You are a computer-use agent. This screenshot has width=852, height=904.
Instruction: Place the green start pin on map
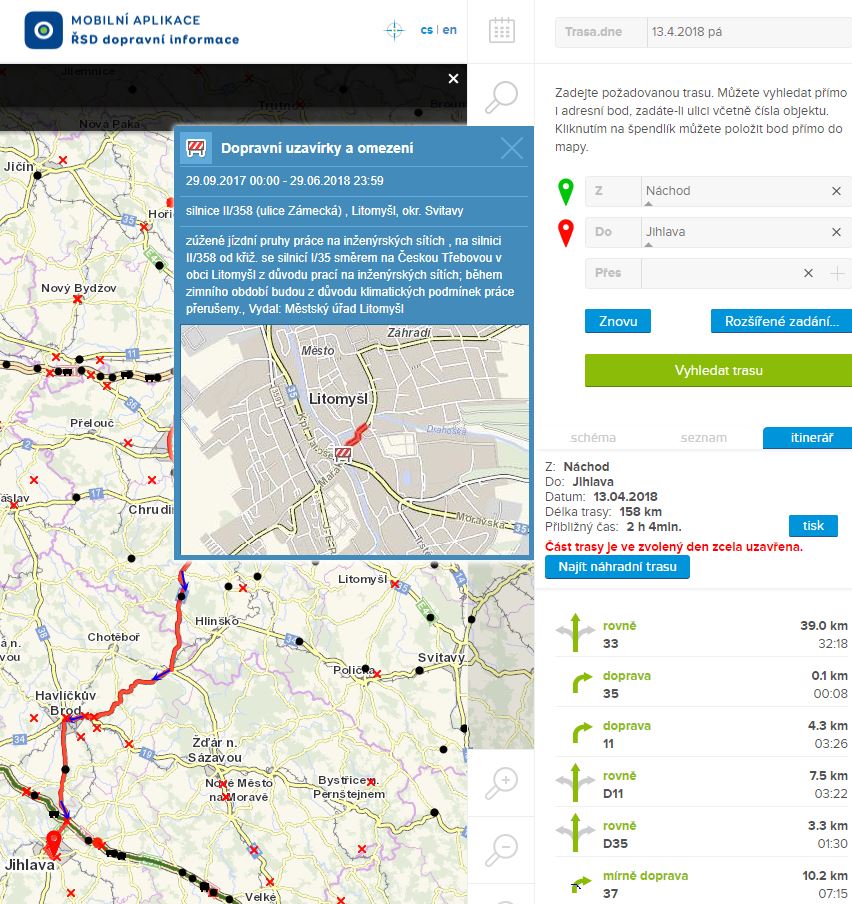pos(566,192)
